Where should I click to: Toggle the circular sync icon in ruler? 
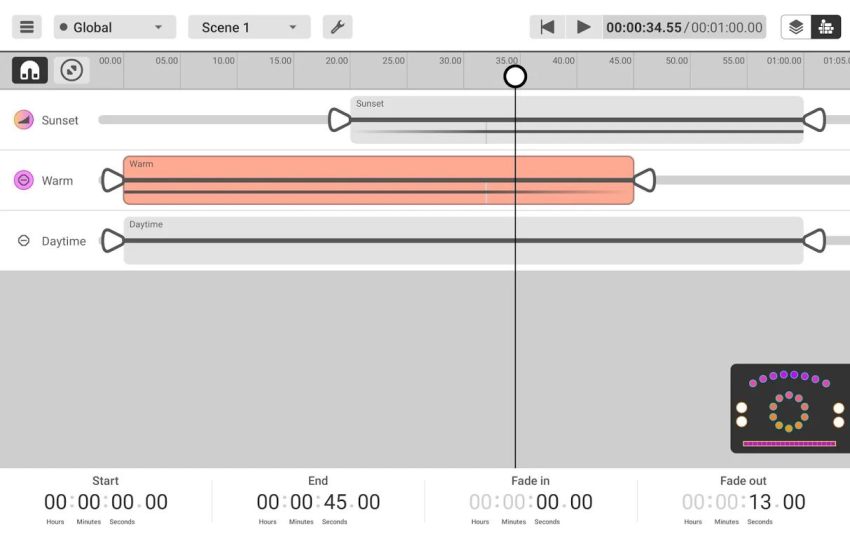coord(72,70)
